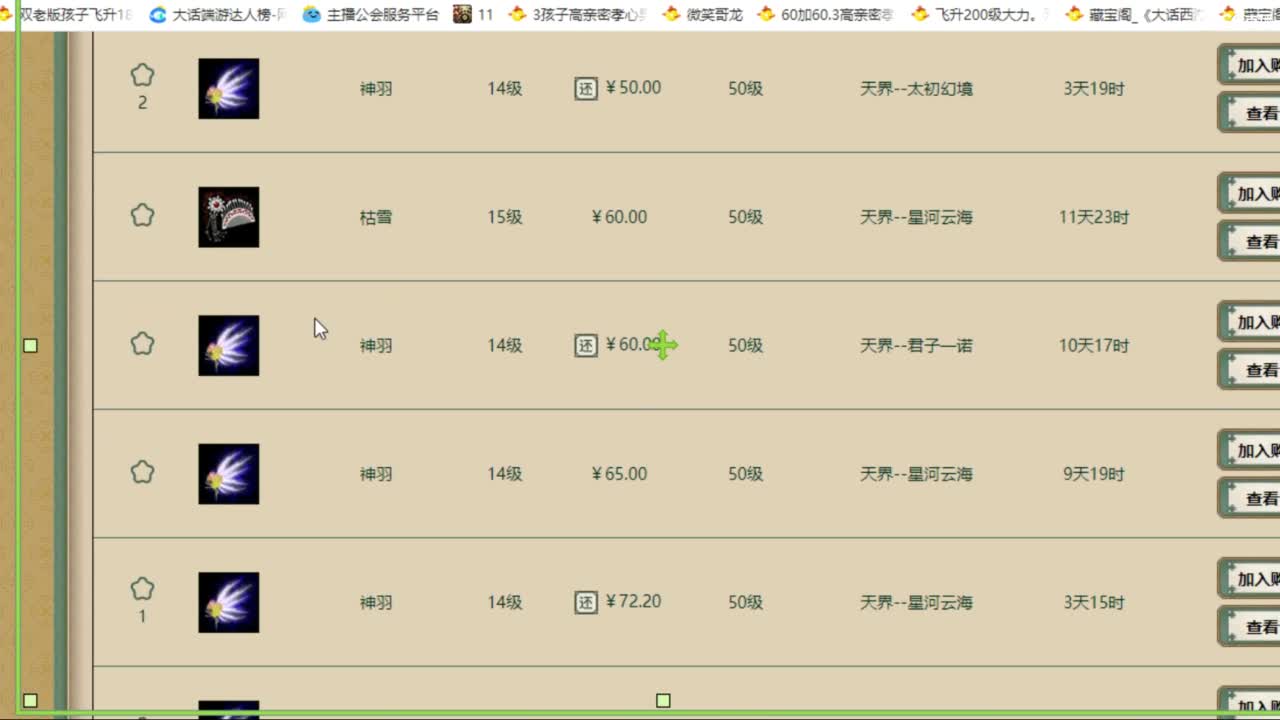Open bookmark 主播公会服务平台
This screenshot has width=1280, height=720.
(x=370, y=15)
